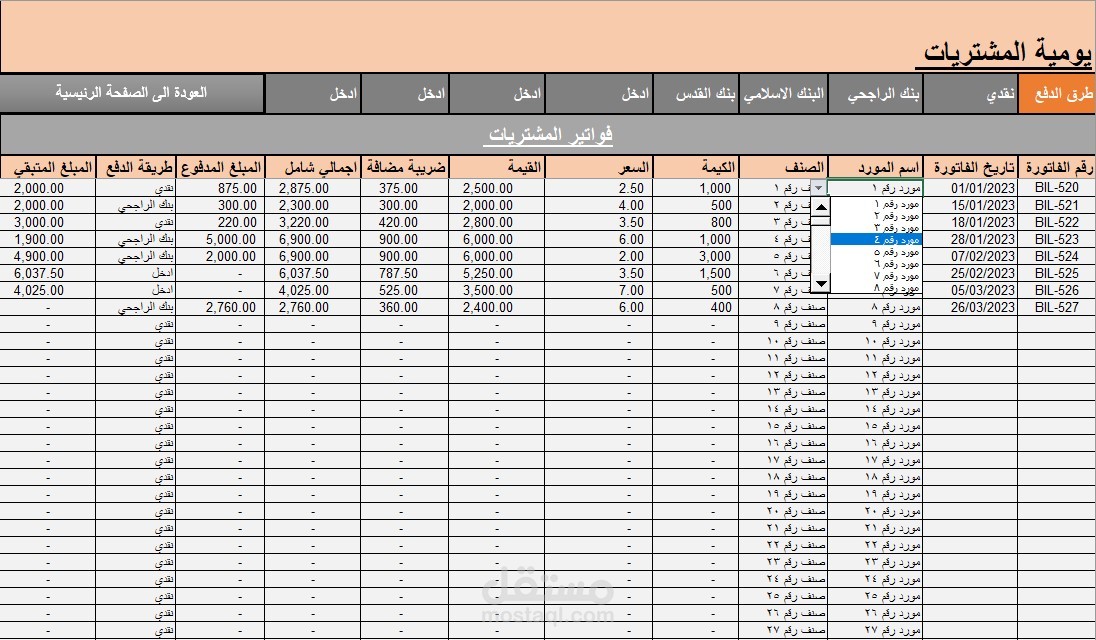The height and width of the screenshot is (640, 1096).
Task: Select payment method cell in BIL-521 row
Action: tap(136, 205)
